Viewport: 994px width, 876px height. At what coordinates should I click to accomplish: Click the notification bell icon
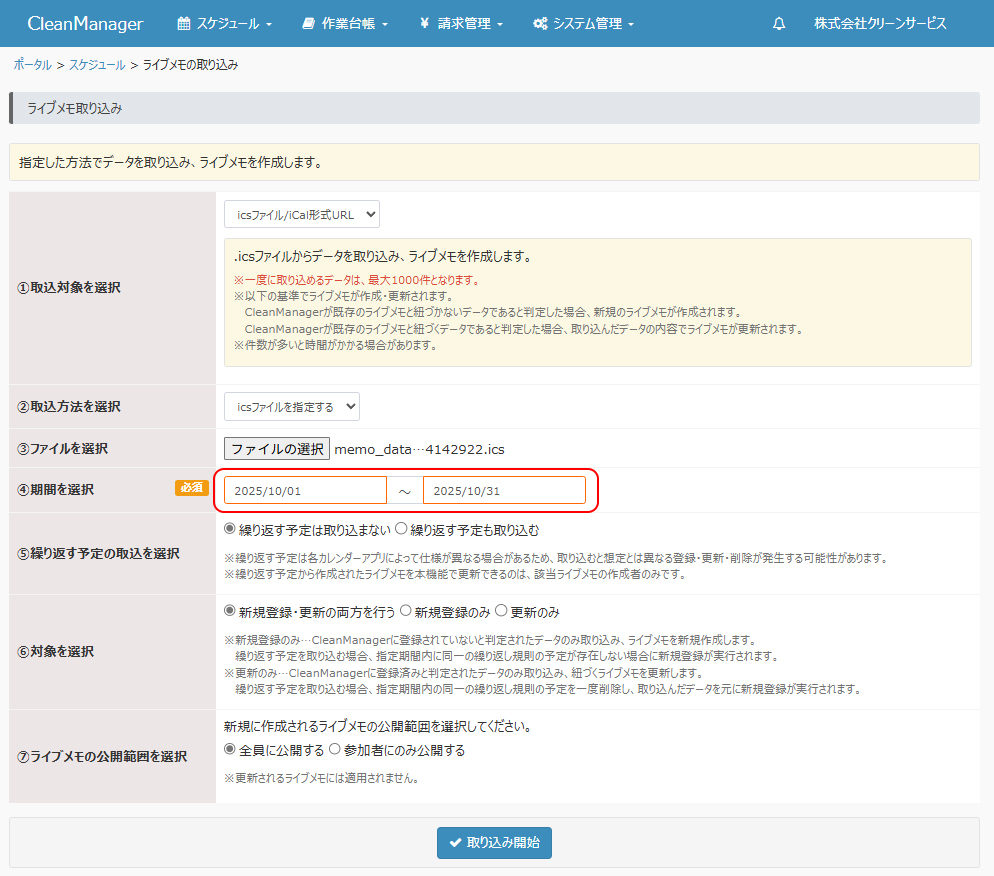779,23
